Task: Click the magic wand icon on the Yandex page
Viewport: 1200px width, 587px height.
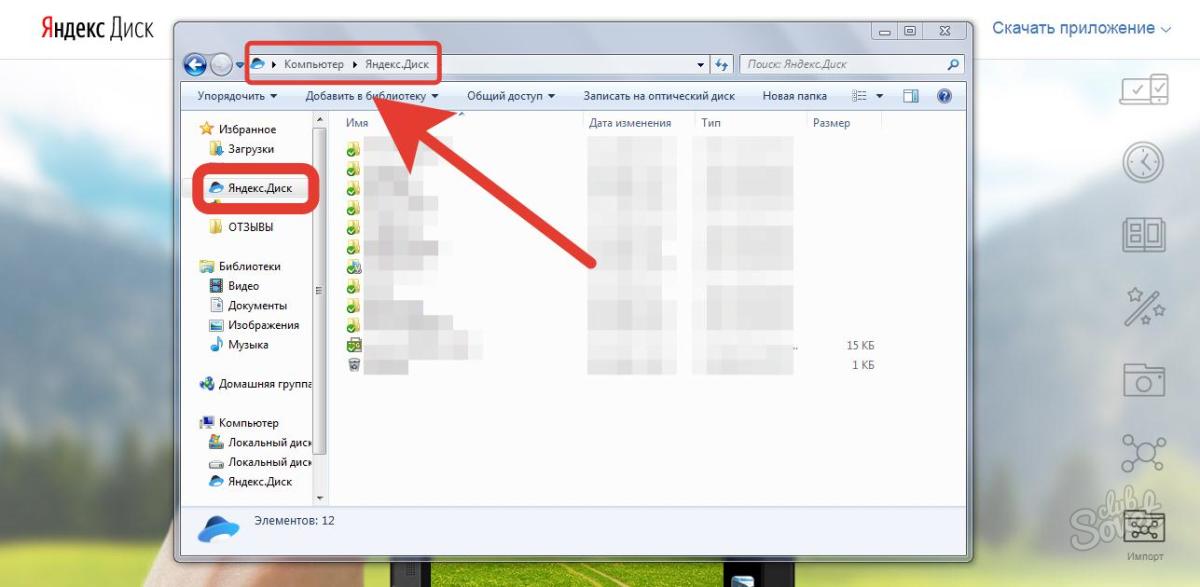Action: click(1143, 308)
